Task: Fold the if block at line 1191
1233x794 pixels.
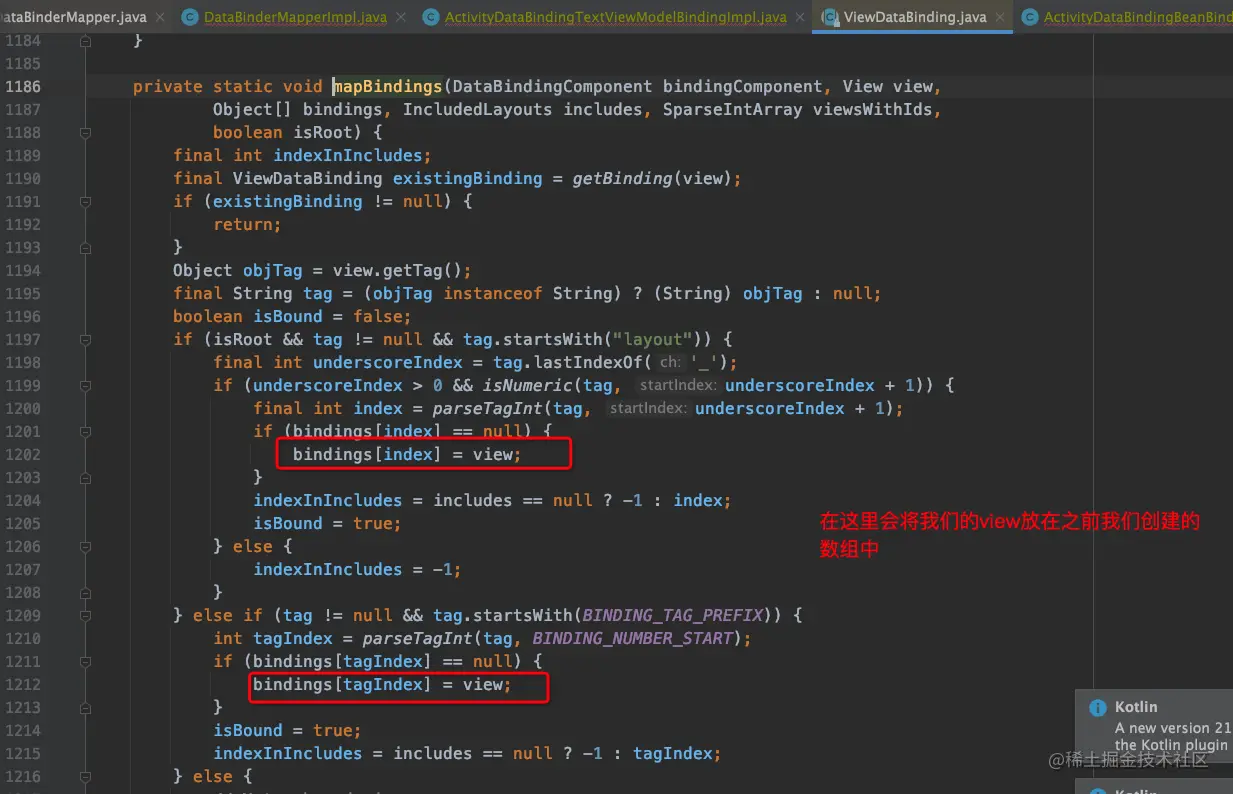Action: tap(85, 201)
